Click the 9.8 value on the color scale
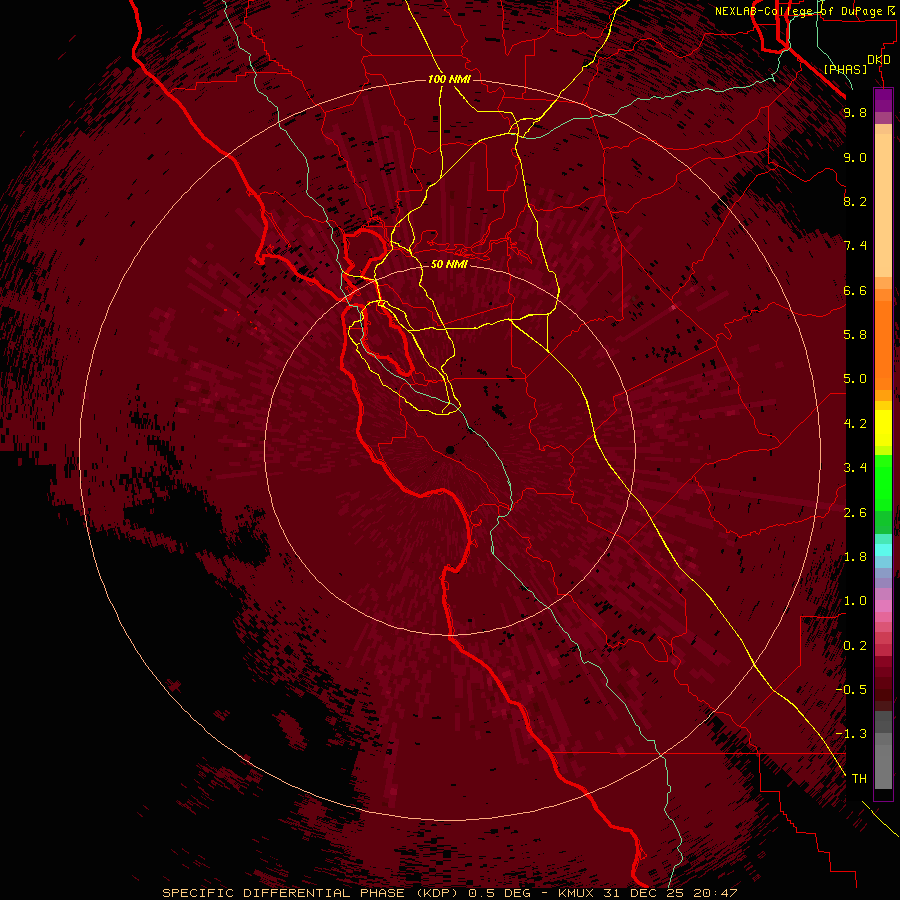 [x=855, y=113]
